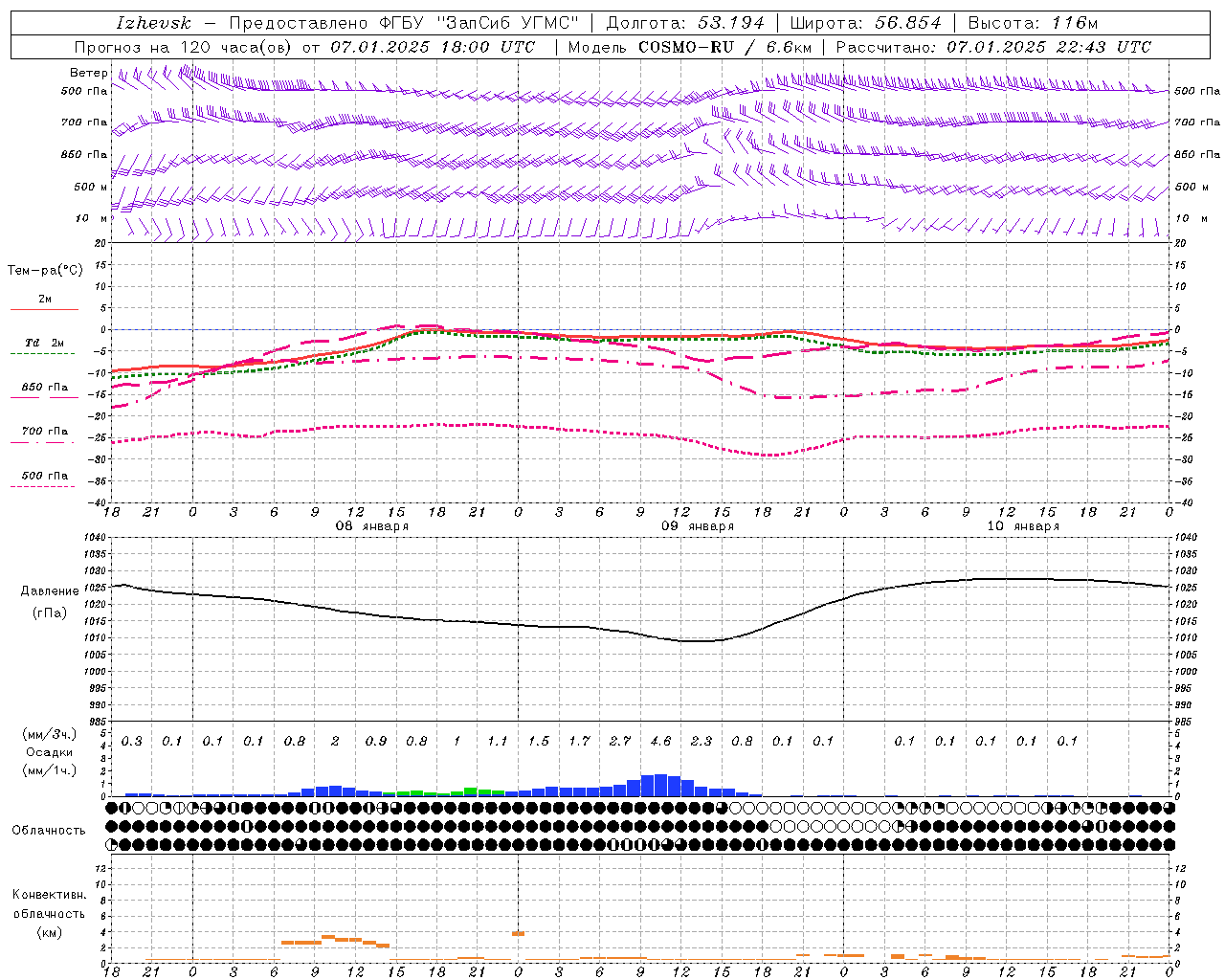
Task: Click the start time 07.01.2025 18:00 UTC
Action: coord(433,47)
